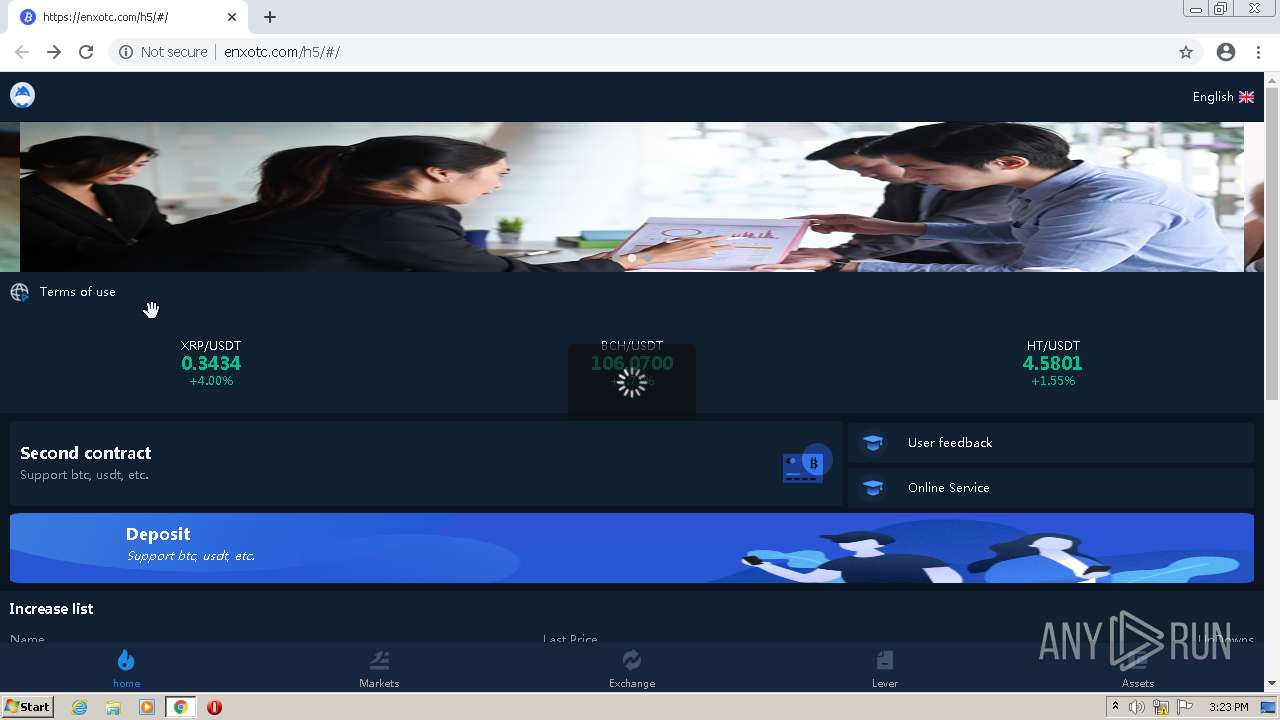Go forward in browser history
The image size is (1280, 720).
point(54,52)
